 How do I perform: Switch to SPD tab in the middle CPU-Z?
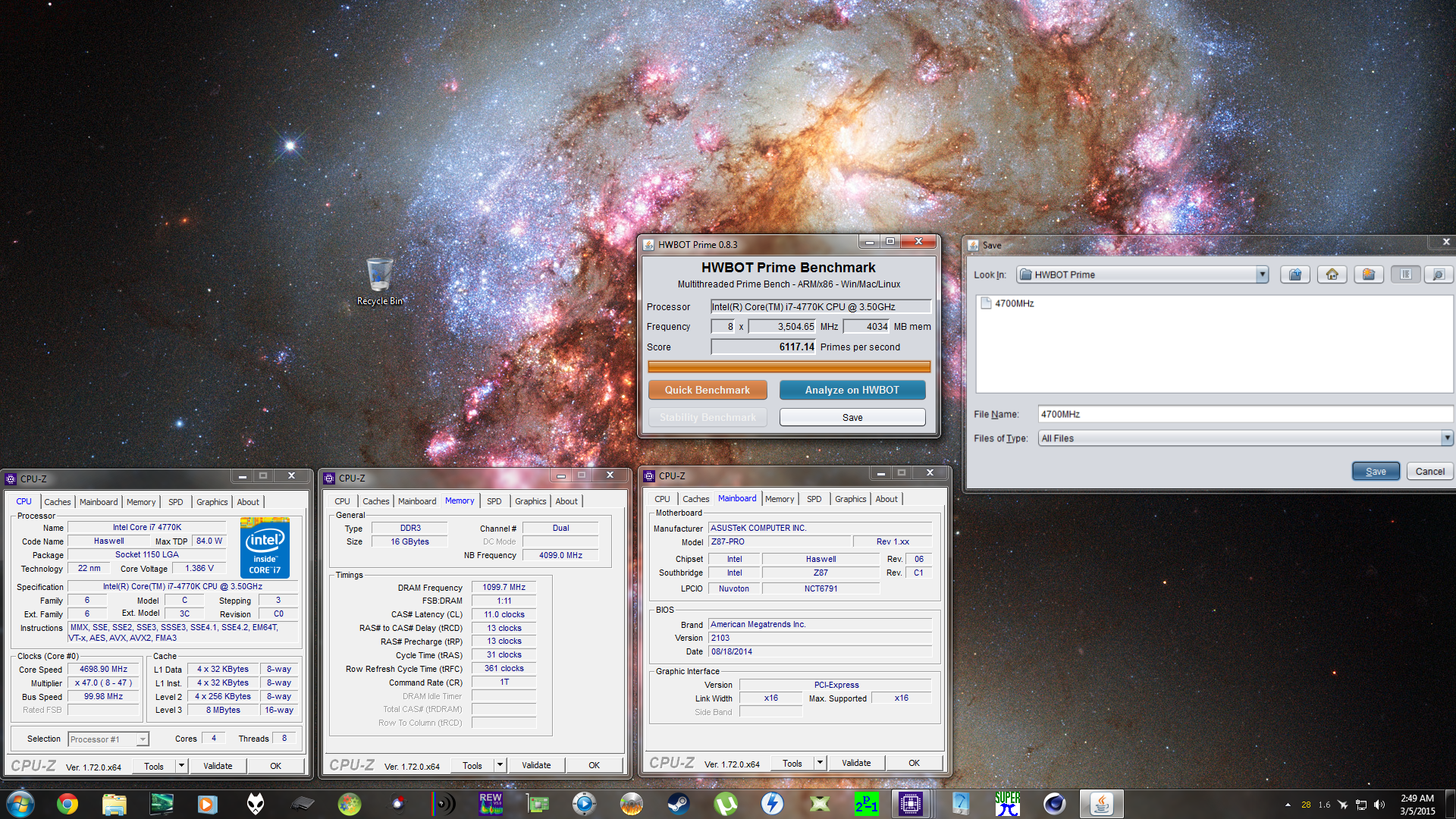pyautogui.click(x=494, y=501)
